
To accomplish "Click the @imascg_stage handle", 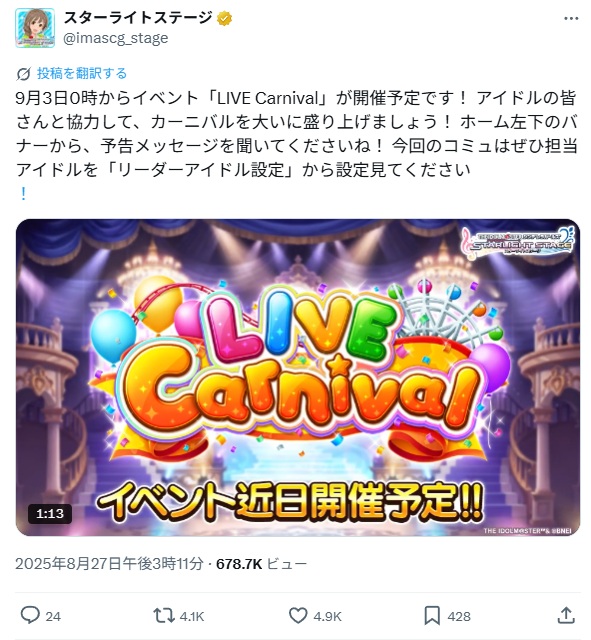I will click(116, 38).
